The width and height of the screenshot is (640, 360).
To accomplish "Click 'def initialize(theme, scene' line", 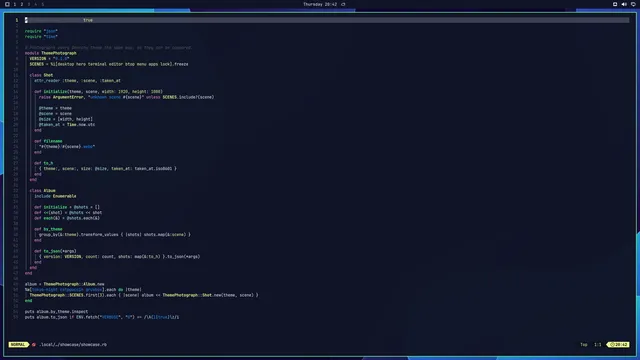I will (98, 91).
